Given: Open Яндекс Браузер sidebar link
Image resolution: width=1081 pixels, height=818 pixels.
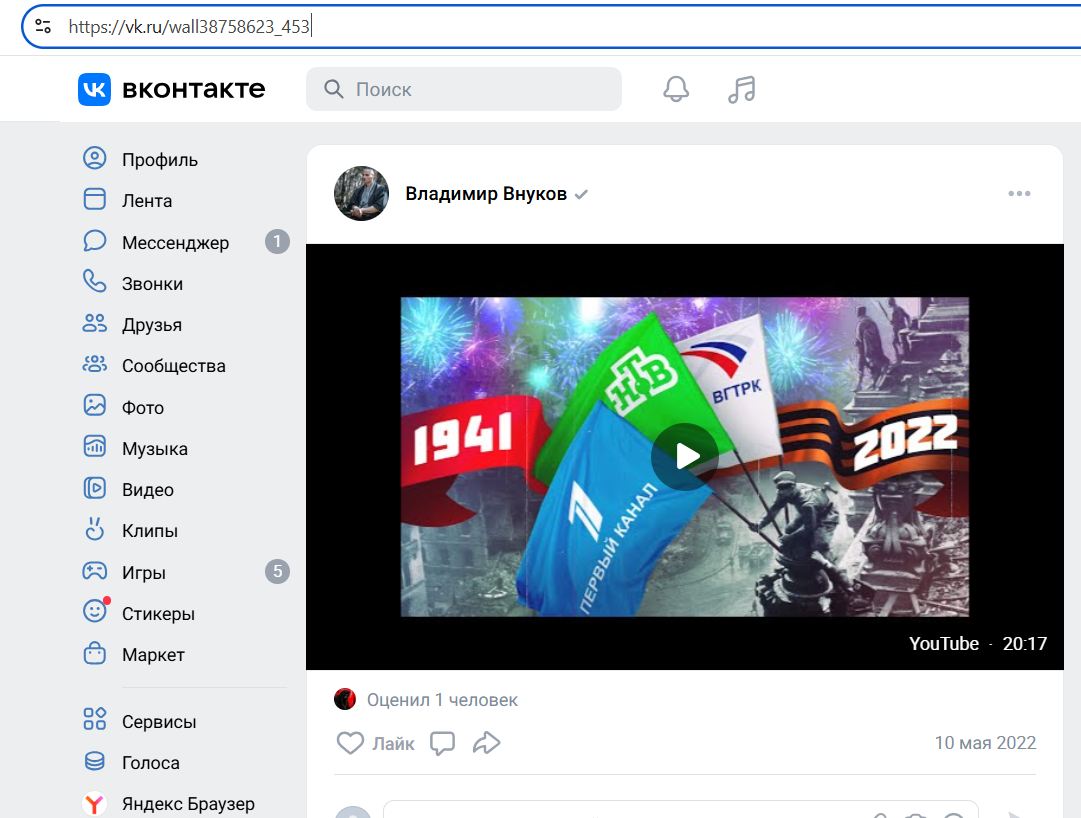Looking at the screenshot, I should tap(188, 804).
